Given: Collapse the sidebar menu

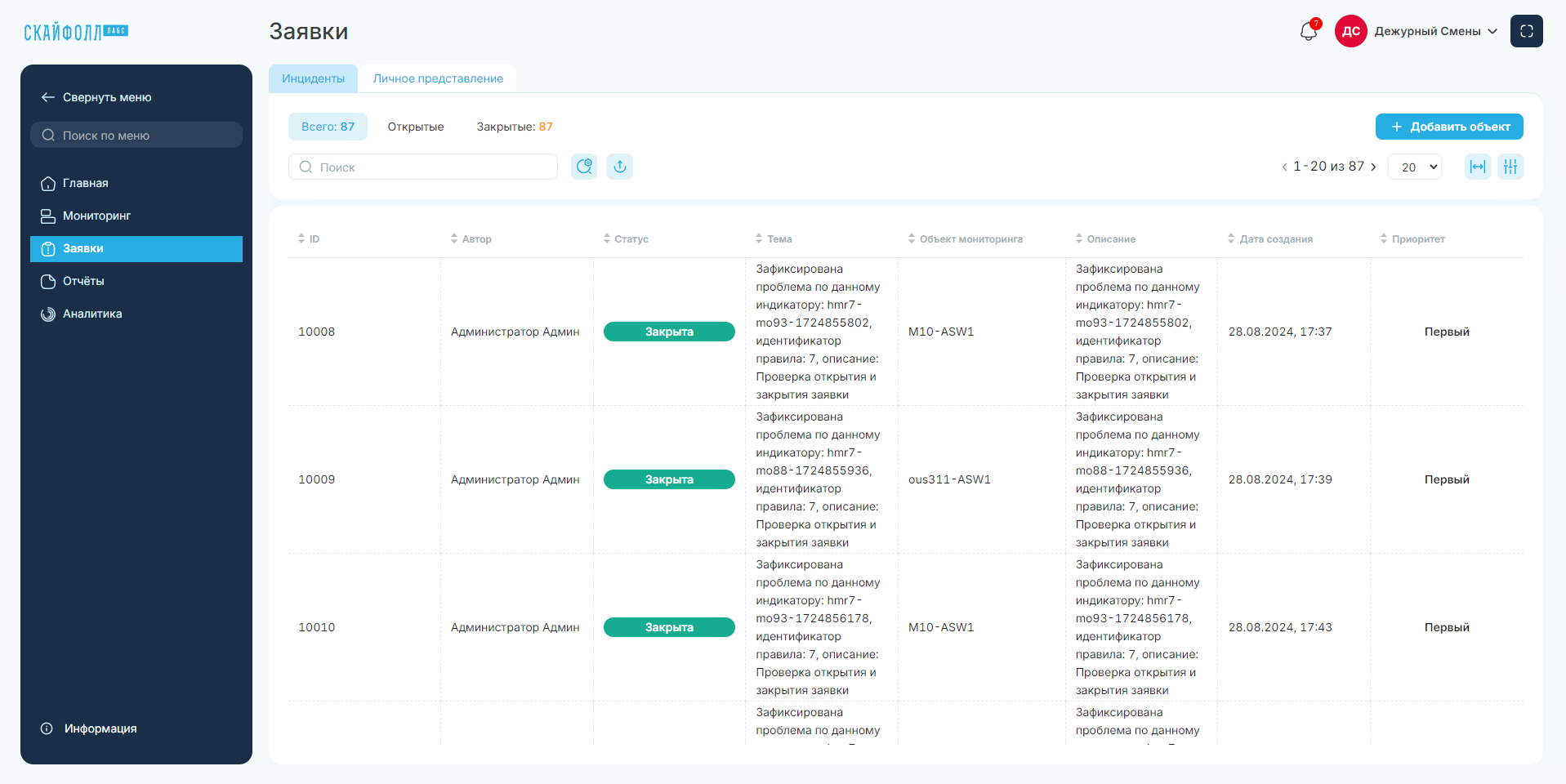Looking at the screenshot, I should coord(96,97).
